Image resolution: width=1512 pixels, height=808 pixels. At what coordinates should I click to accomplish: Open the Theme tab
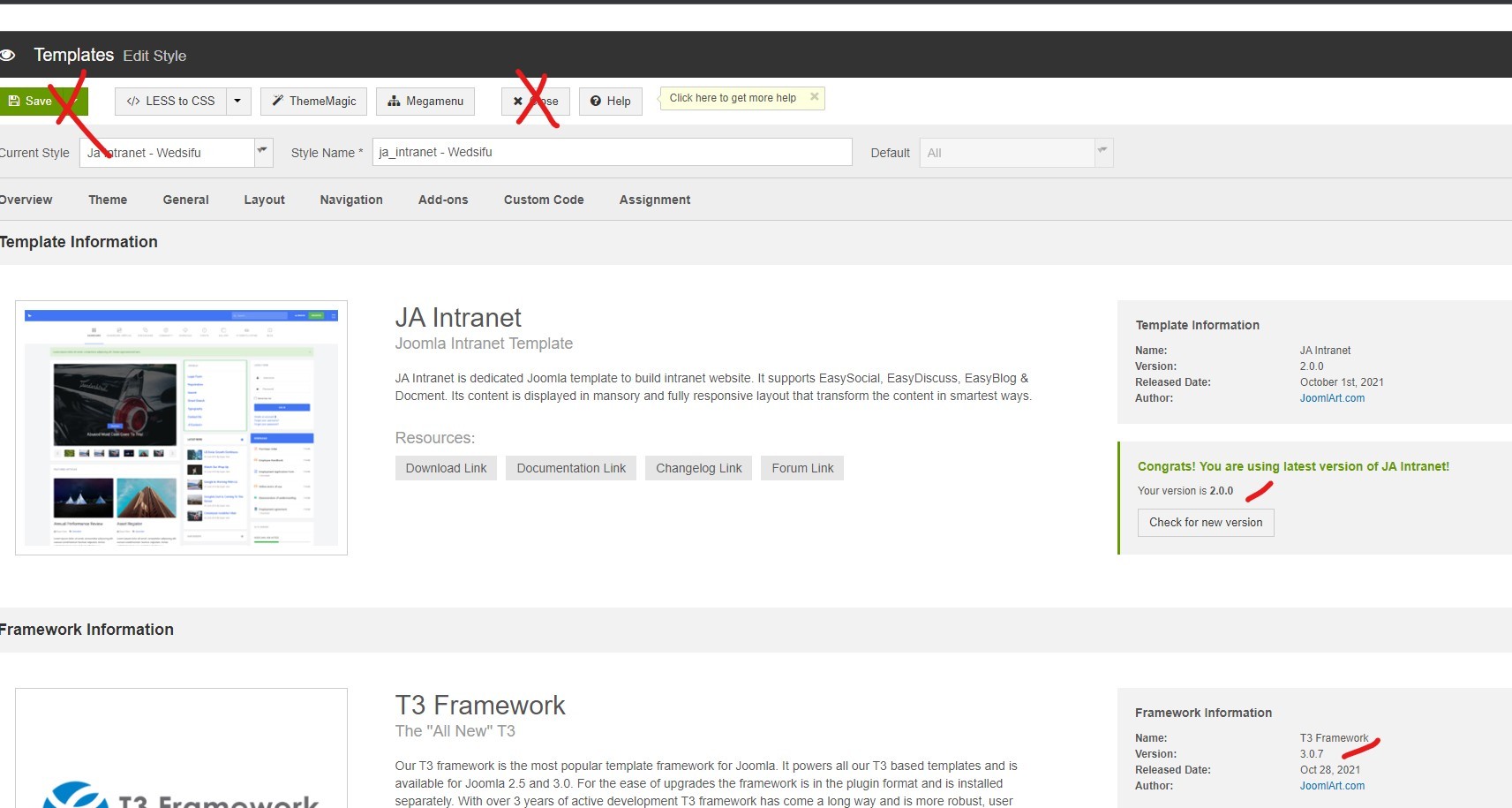point(108,200)
